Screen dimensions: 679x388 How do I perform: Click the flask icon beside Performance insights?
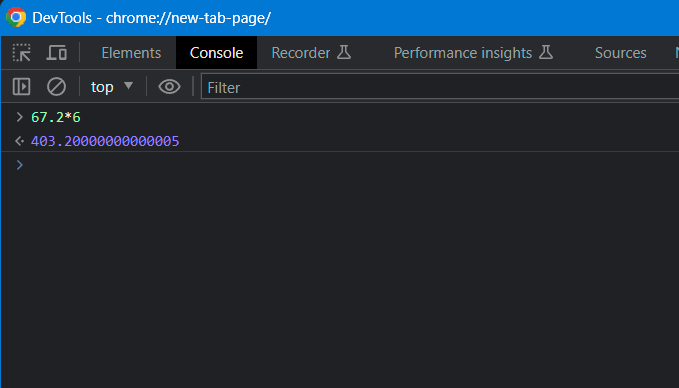pos(546,52)
